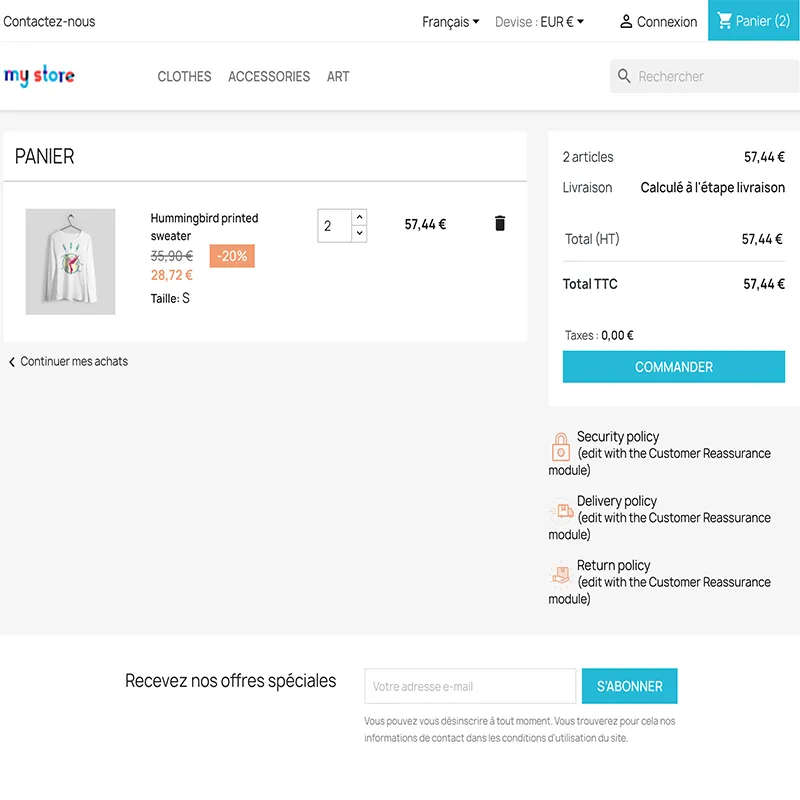Click the user Connexion icon
The width and height of the screenshot is (800, 800).
tap(626, 21)
